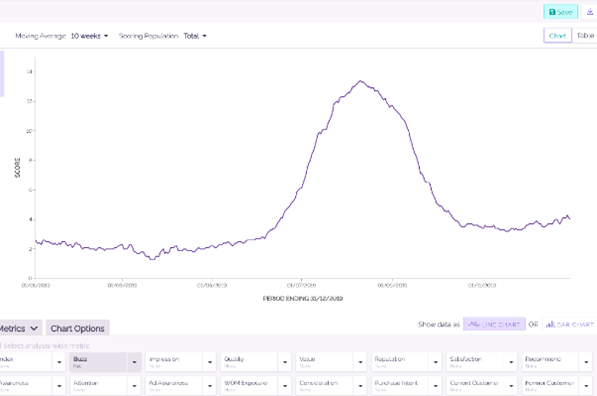Switch to the Table view tab

pyautogui.click(x=585, y=35)
